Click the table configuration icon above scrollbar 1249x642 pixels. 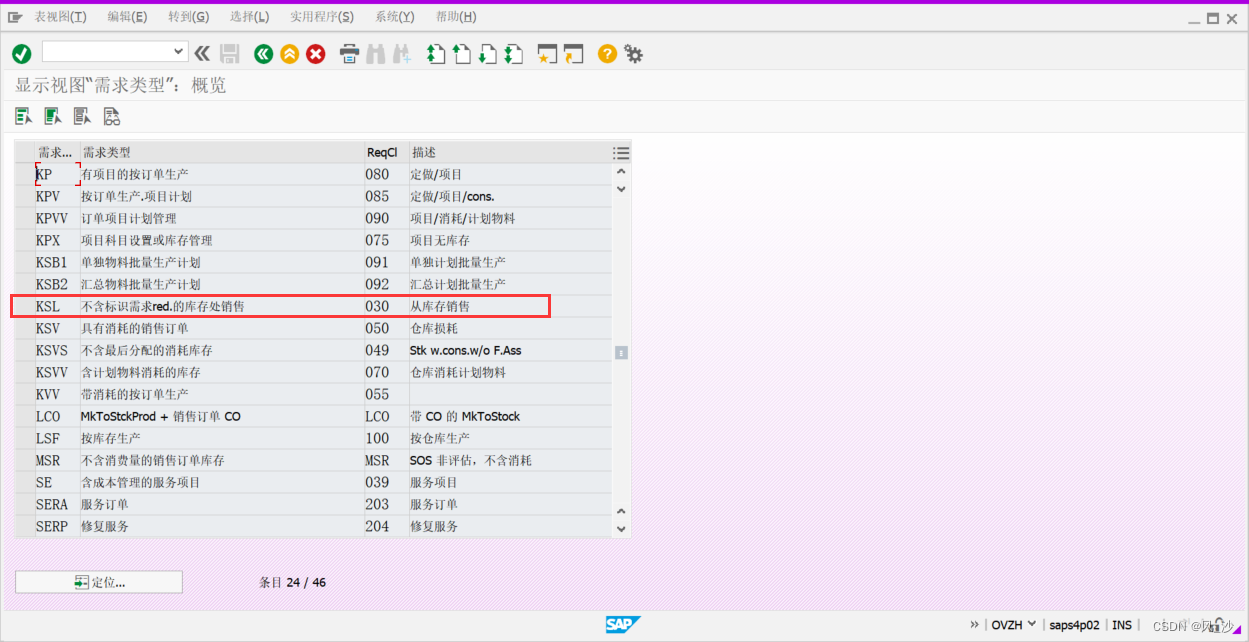click(621, 152)
